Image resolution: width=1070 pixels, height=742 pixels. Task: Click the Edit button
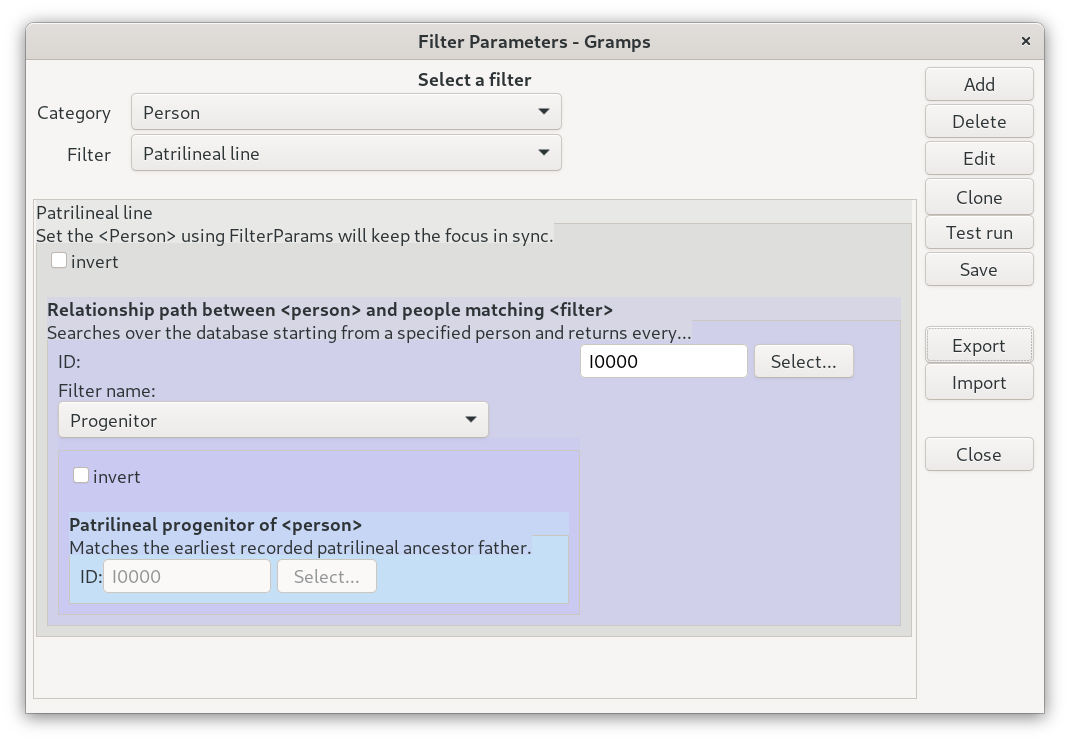[978, 158]
